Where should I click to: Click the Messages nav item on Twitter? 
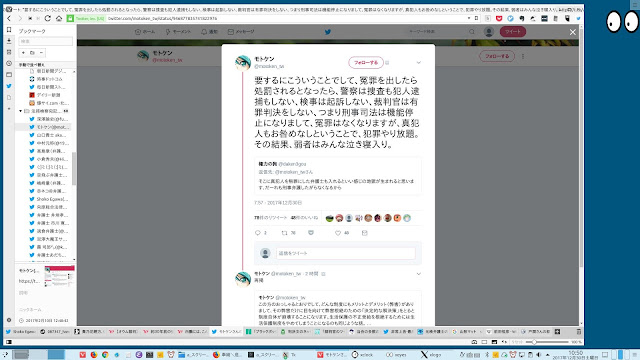(241, 31)
